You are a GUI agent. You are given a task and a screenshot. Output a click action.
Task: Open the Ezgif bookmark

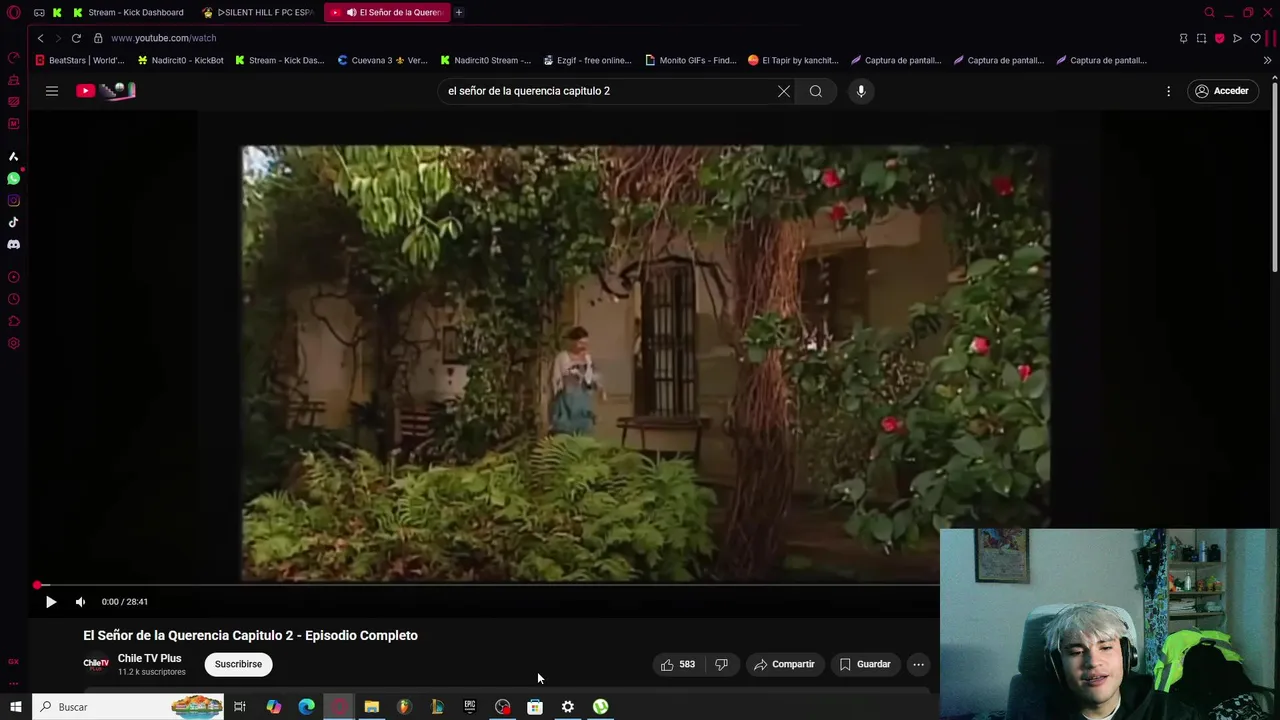point(588,60)
